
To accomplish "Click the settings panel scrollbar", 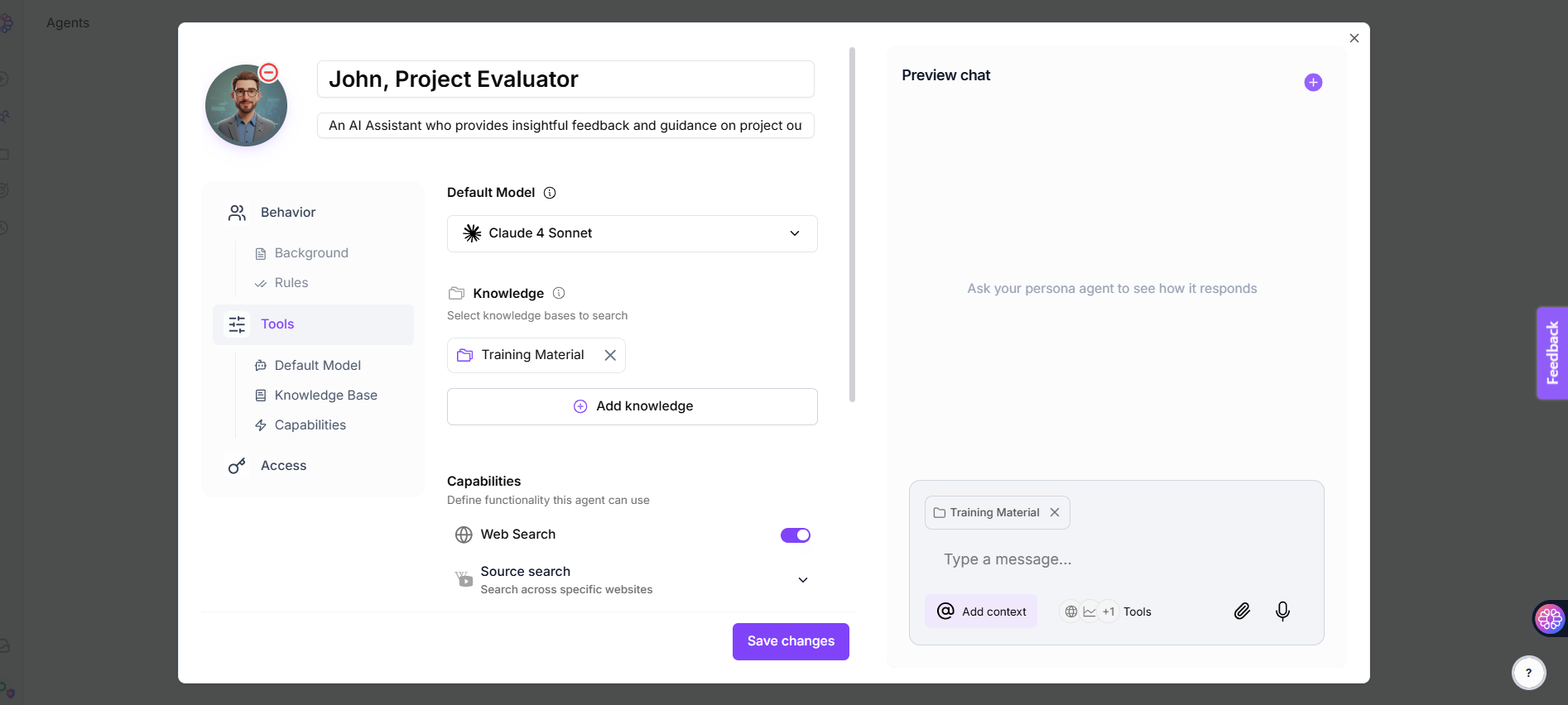I will pos(852,225).
